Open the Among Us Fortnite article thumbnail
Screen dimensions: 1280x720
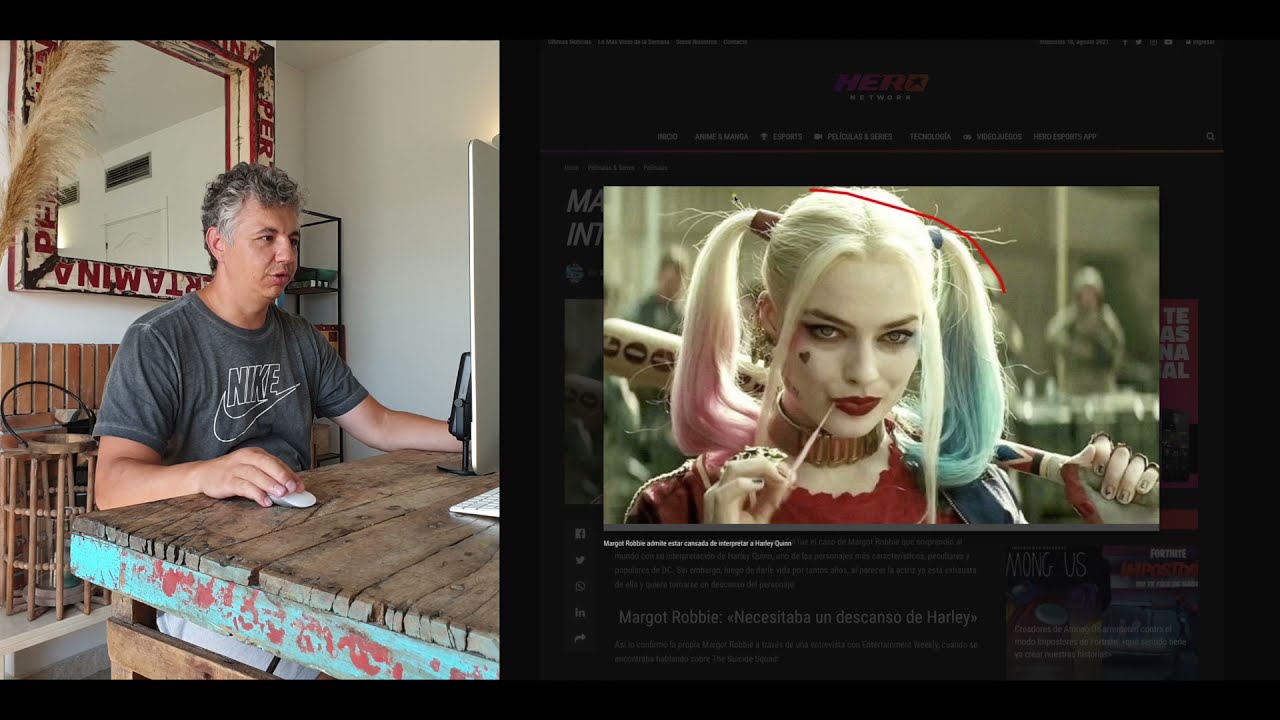1102,612
